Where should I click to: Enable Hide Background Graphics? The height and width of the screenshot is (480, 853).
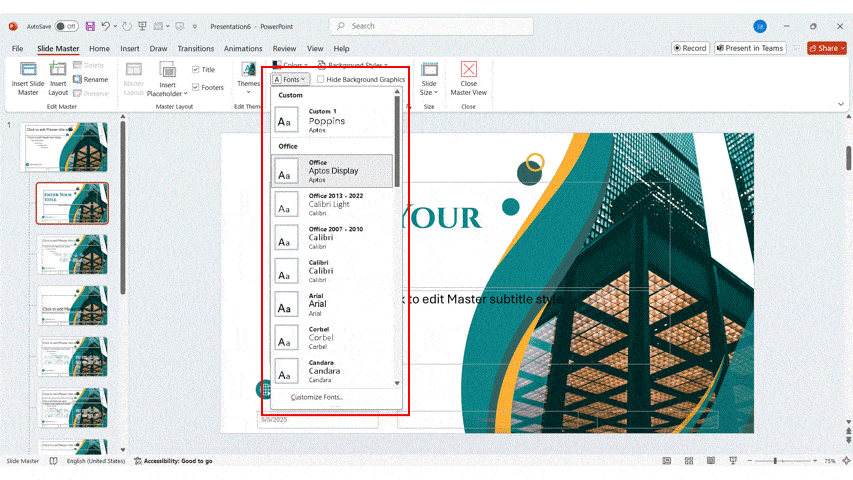click(x=320, y=79)
